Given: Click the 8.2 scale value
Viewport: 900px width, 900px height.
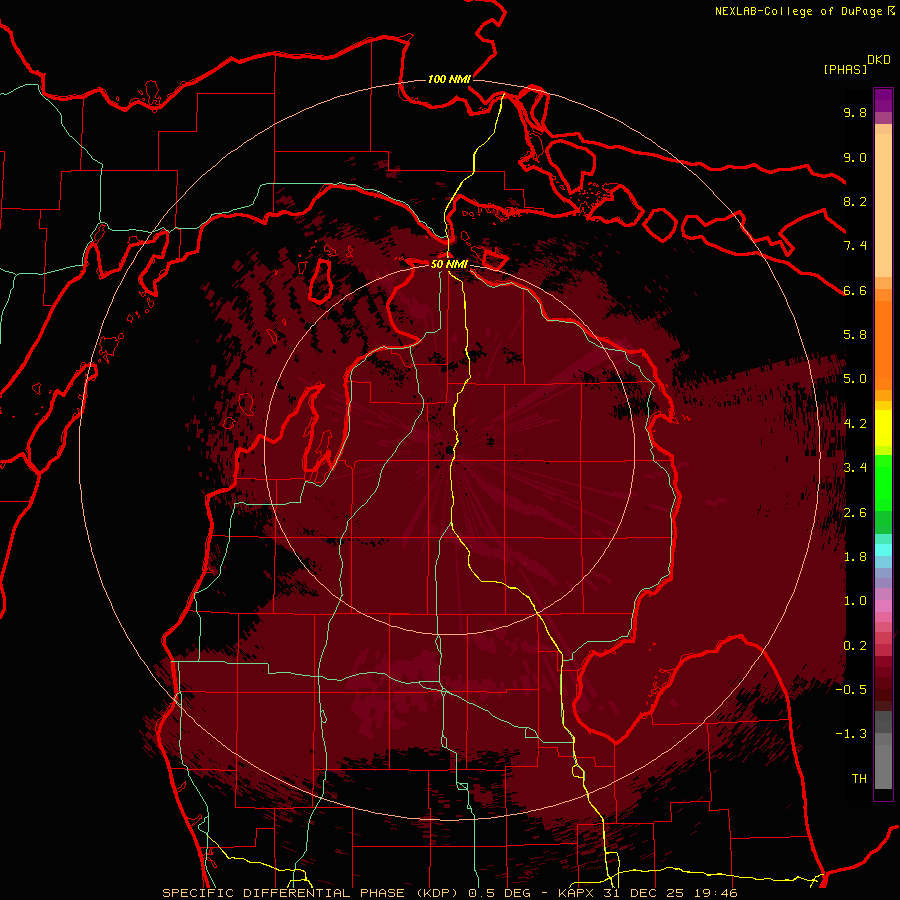Looking at the screenshot, I should [x=855, y=201].
